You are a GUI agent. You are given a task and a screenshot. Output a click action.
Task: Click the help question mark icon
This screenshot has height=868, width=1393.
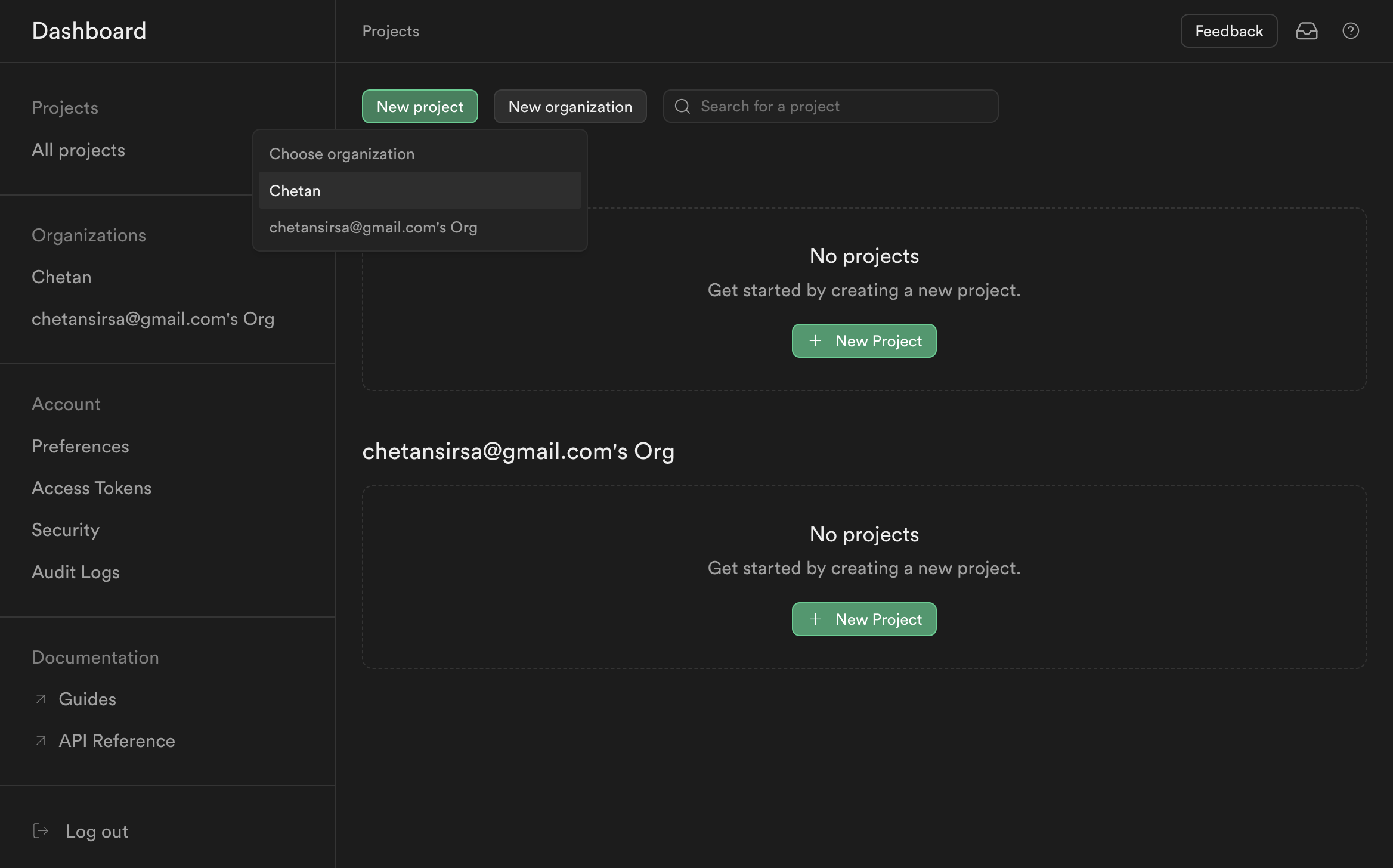click(x=1351, y=31)
